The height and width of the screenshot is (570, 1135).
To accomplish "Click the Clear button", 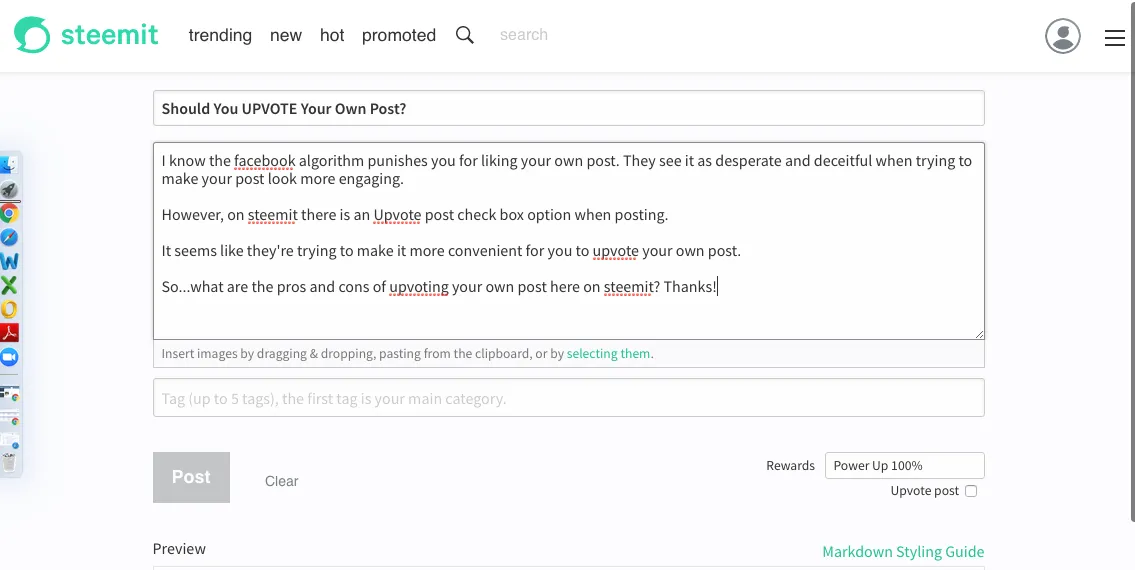I will tap(282, 481).
